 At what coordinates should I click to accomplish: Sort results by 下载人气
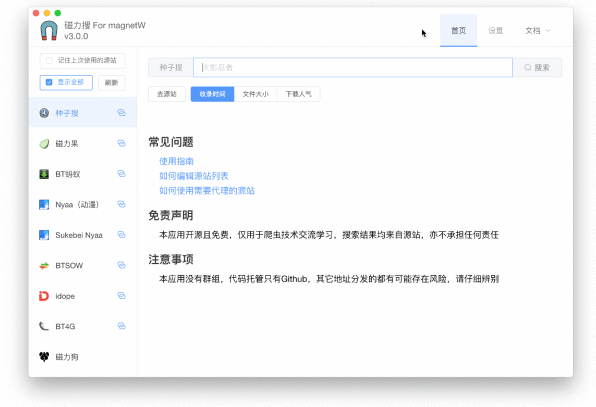pos(299,94)
